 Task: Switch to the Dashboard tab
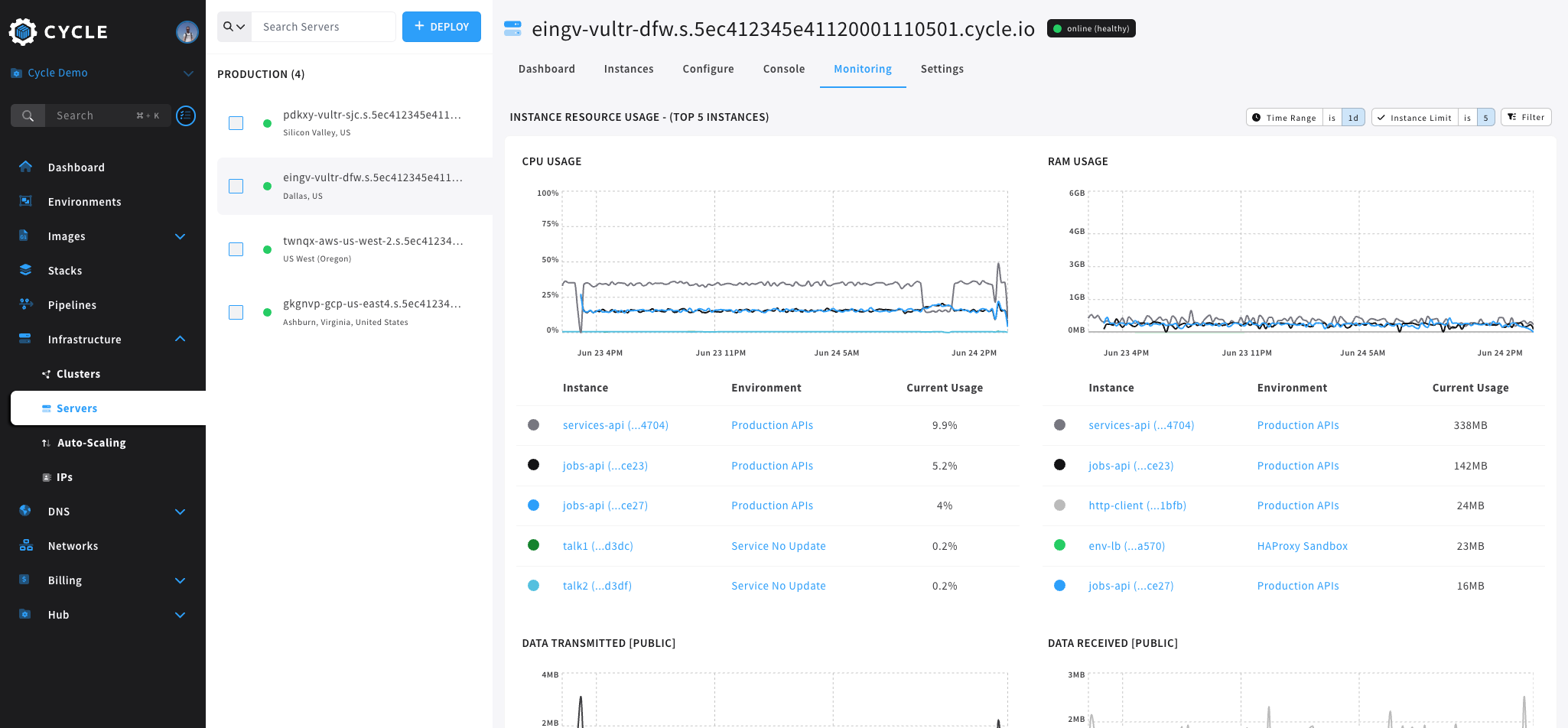[x=547, y=69]
